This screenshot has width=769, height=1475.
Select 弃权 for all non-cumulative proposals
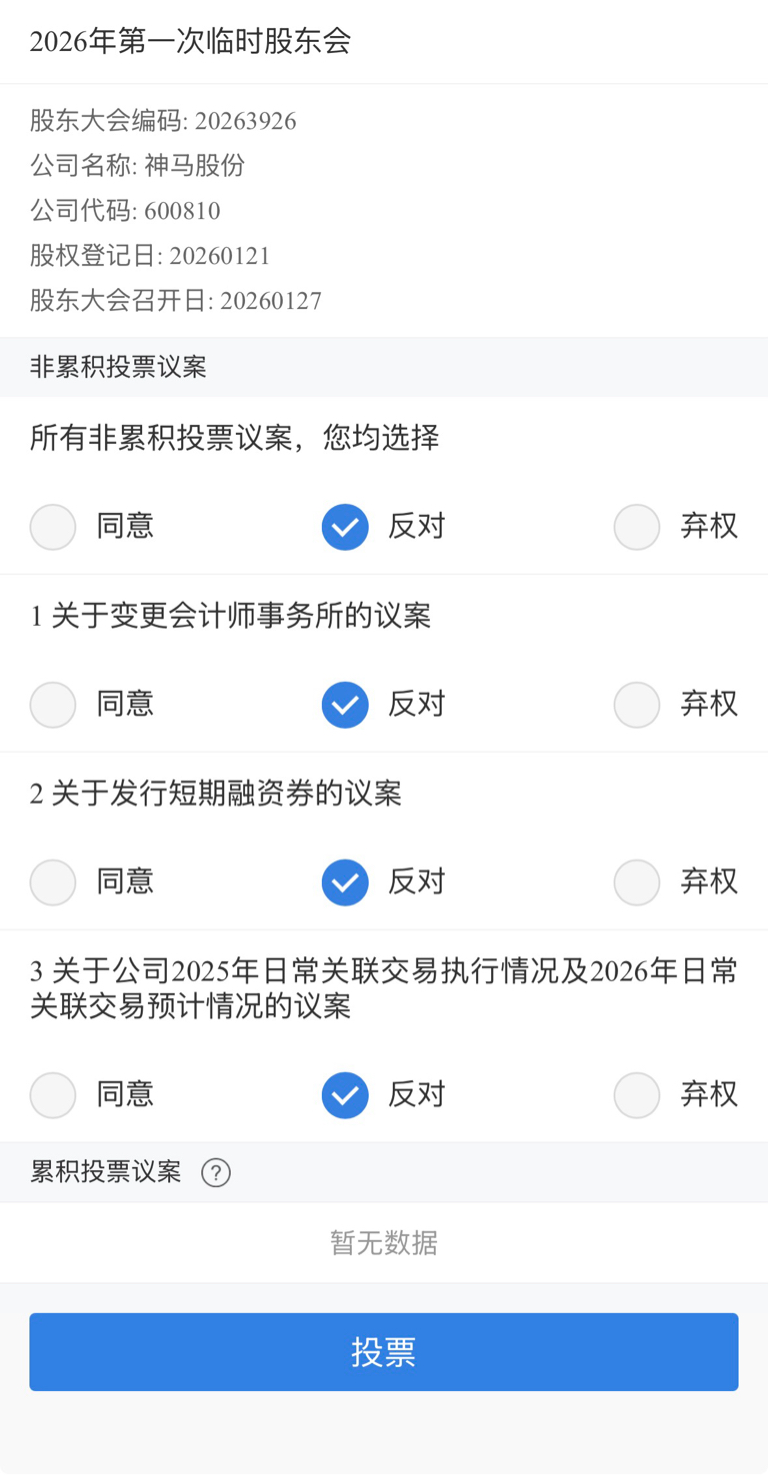[637, 527]
